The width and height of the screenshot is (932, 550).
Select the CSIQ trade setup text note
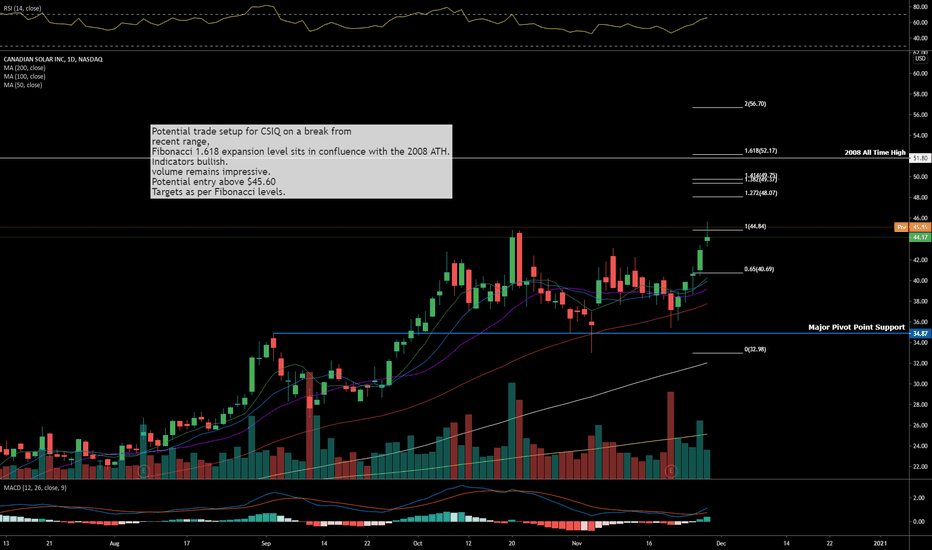pos(301,161)
